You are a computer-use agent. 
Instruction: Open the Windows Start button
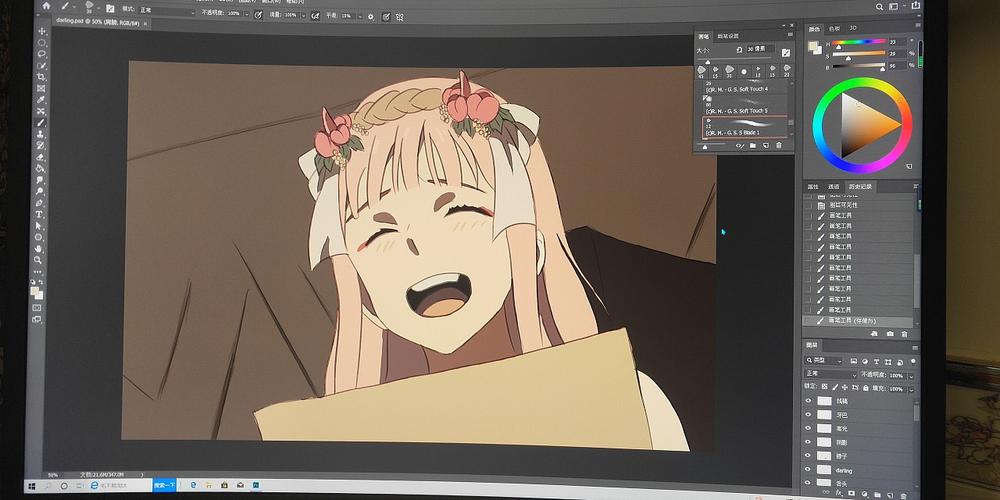point(30,486)
